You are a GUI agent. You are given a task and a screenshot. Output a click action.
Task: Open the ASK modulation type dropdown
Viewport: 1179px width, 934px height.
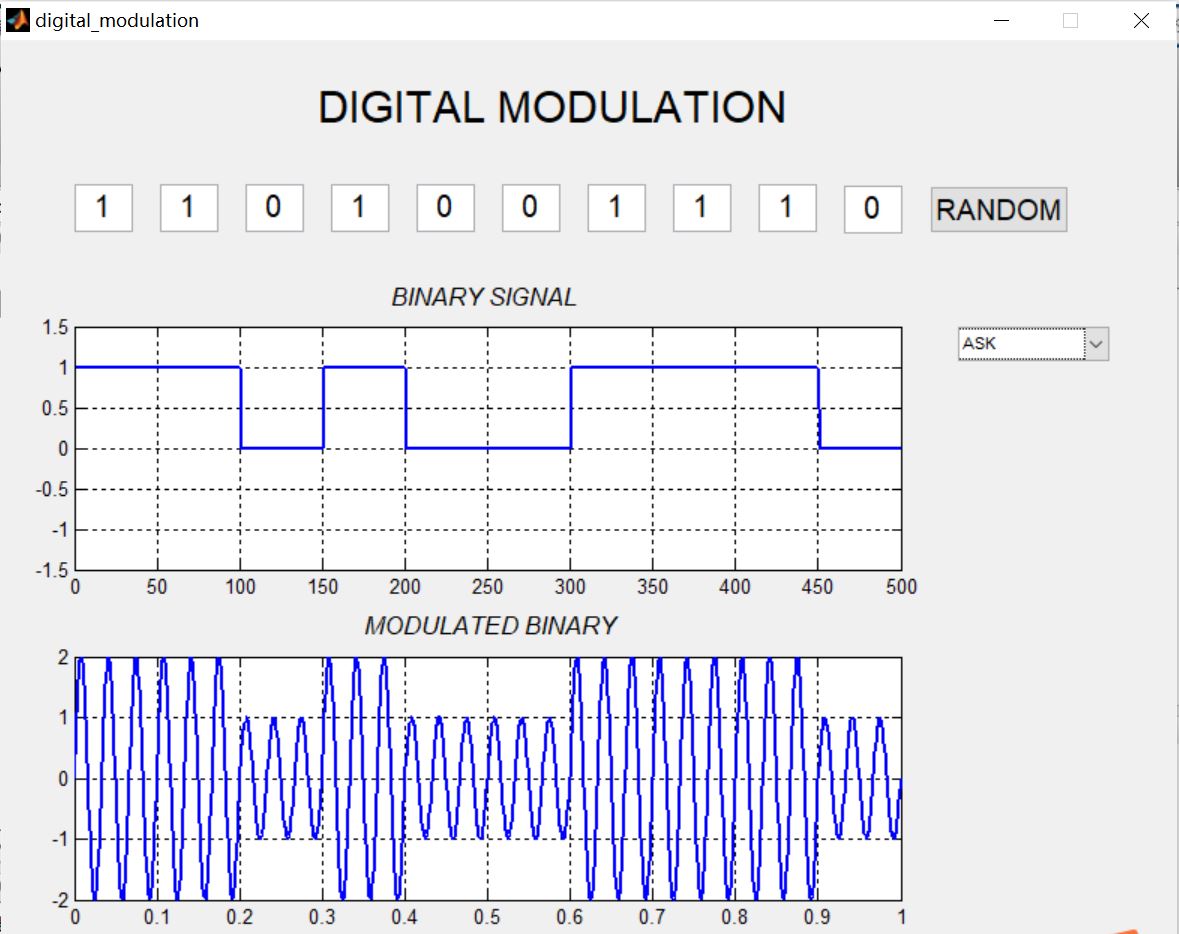[1032, 344]
